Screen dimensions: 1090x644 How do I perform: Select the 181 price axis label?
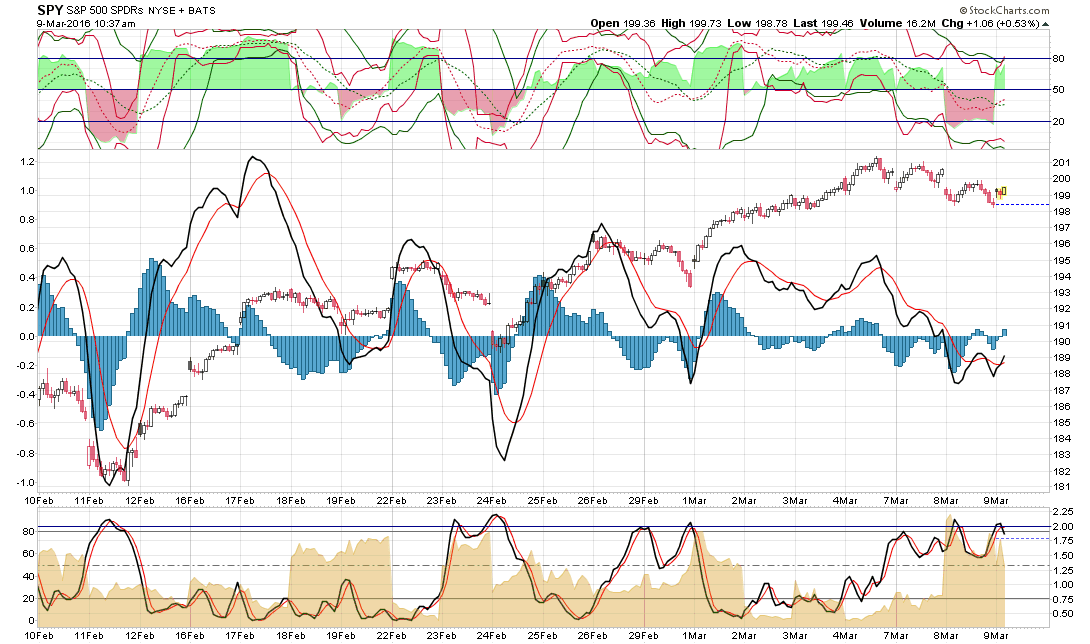pyautogui.click(x=1061, y=488)
